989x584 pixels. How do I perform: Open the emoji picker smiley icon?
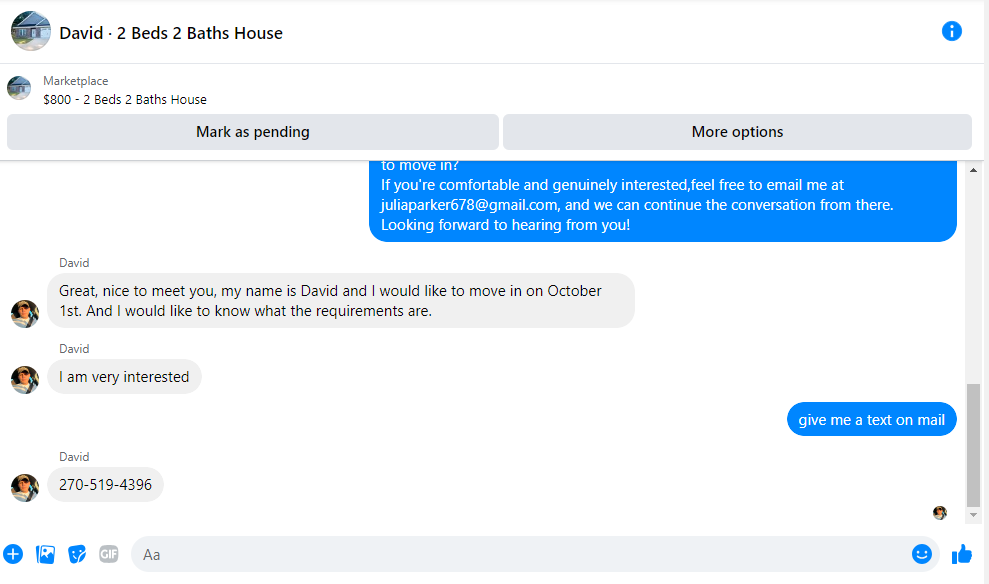pyautogui.click(x=922, y=554)
